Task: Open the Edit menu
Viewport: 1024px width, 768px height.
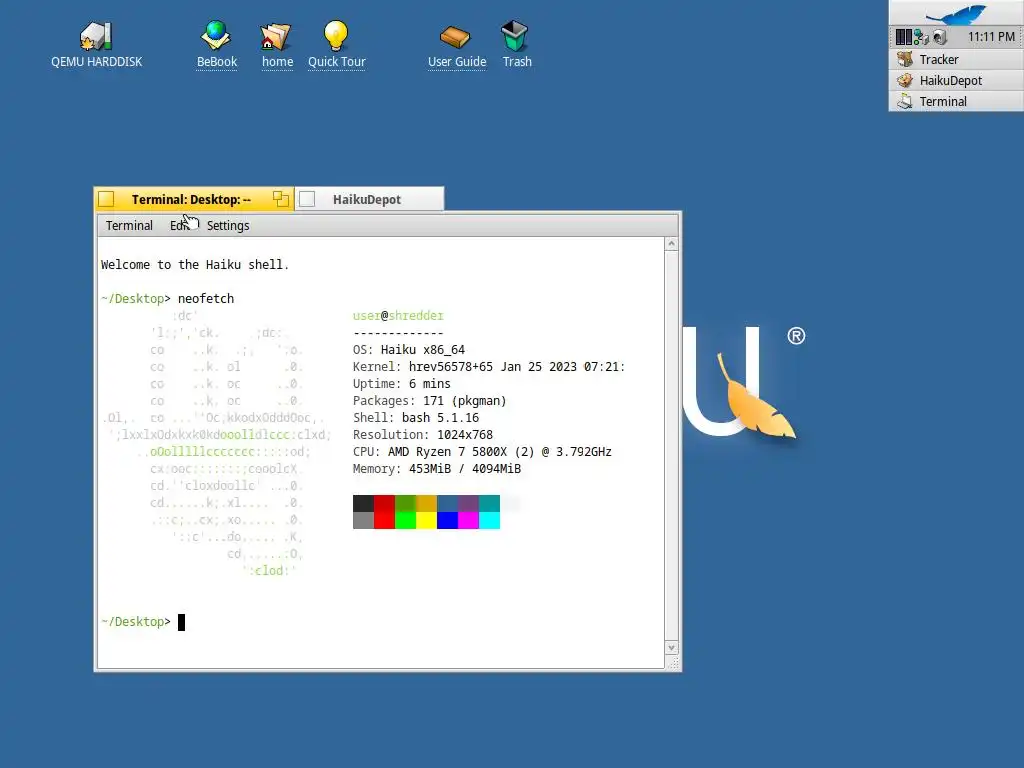Action: [180, 225]
